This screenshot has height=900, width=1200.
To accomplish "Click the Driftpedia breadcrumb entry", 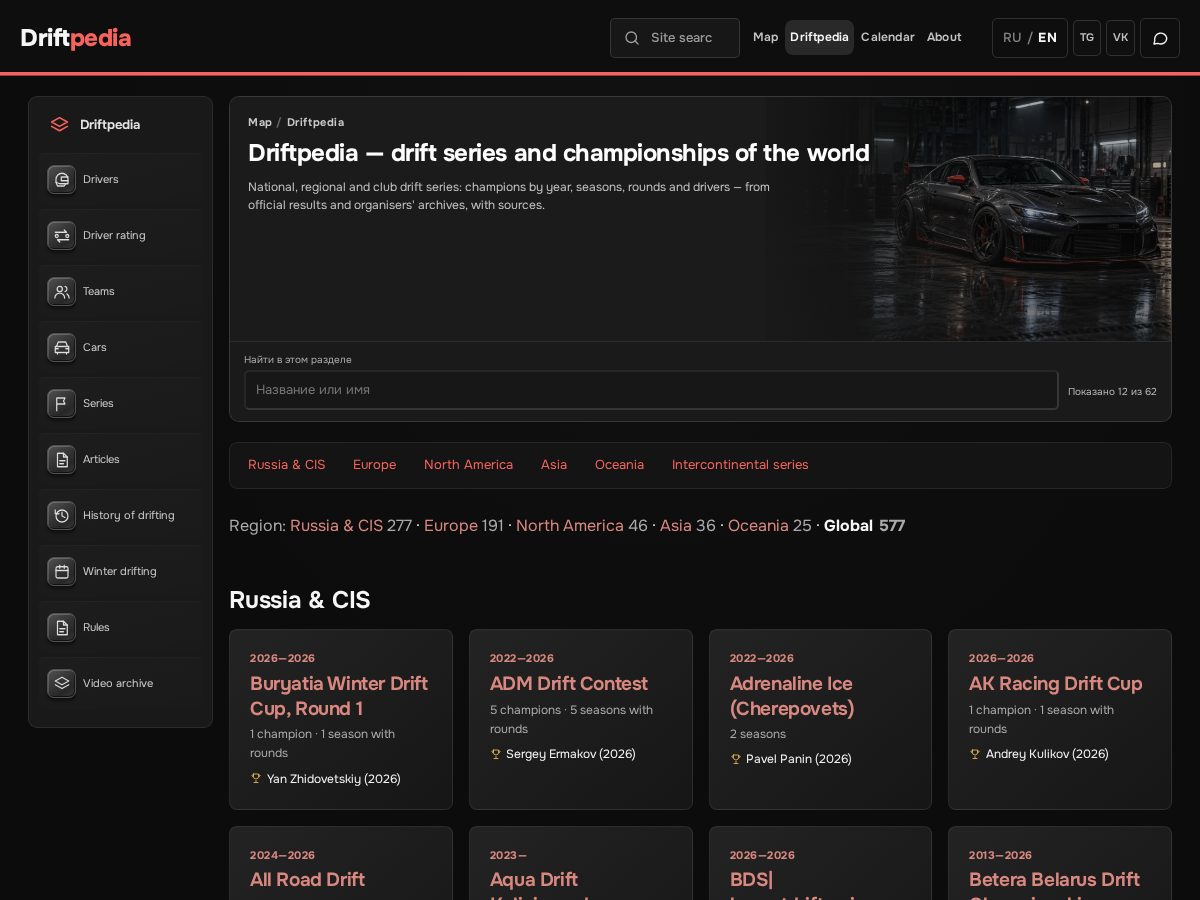I will 315,122.
